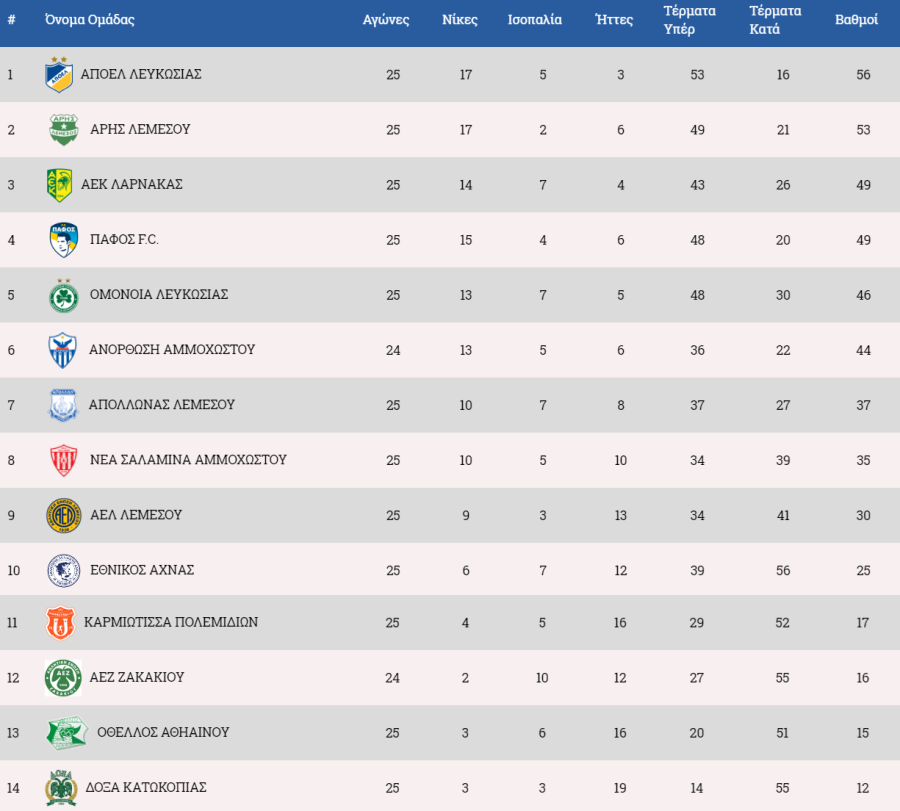The height and width of the screenshot is (811, 900).
Task: Click the ΑΠΟΕΛ ΛΕΥΚΩΣΙΑΣ team crest
Action: tap(59, 75)
